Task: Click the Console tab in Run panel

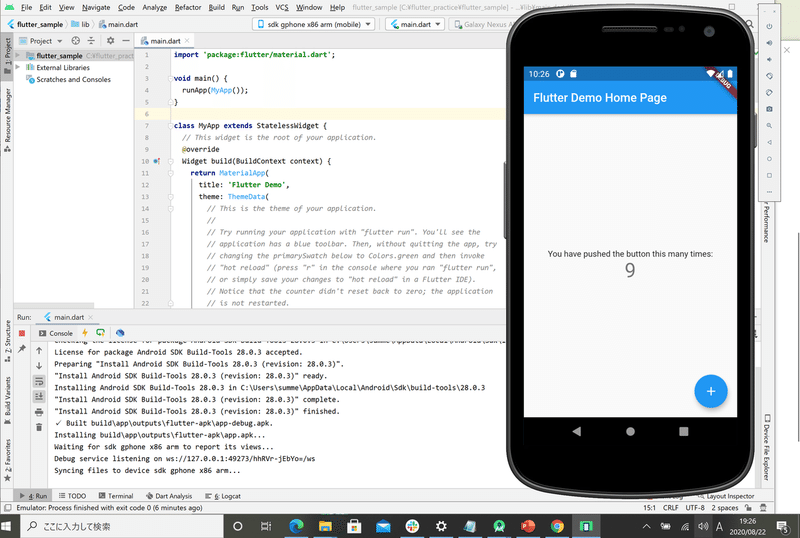Action: 56,333
